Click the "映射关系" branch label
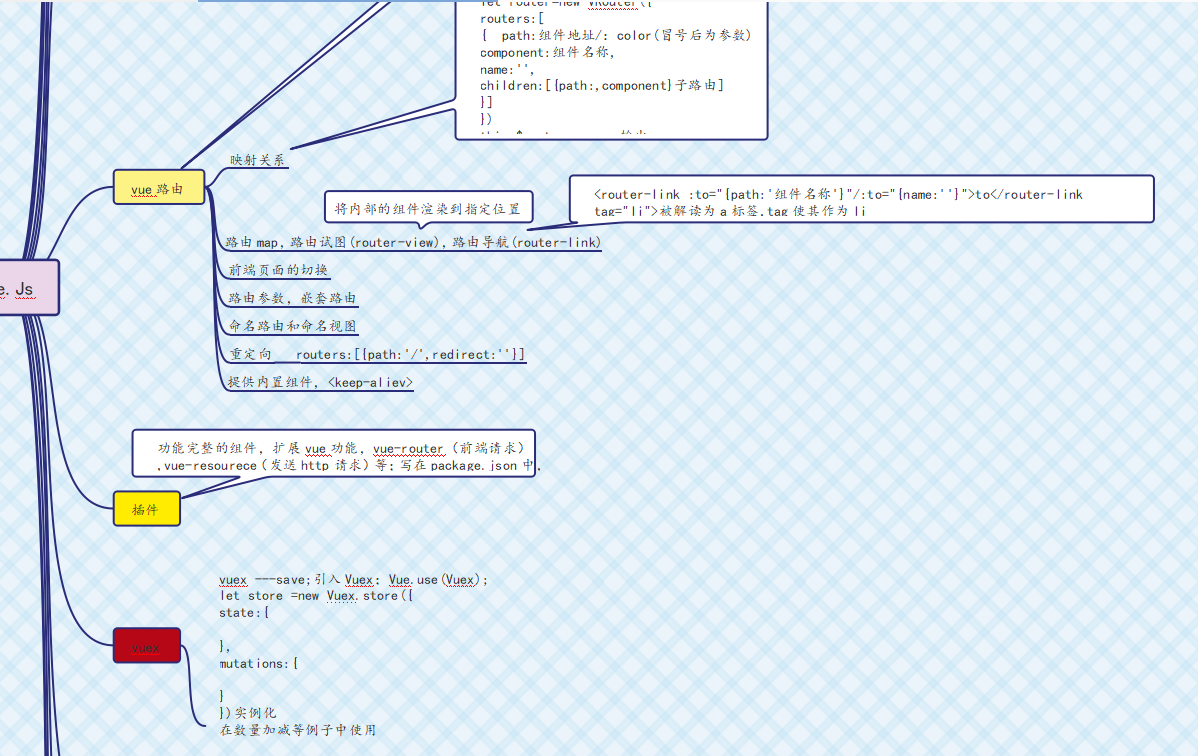Viewport: 1198px width, 756px height. (257, 160)
